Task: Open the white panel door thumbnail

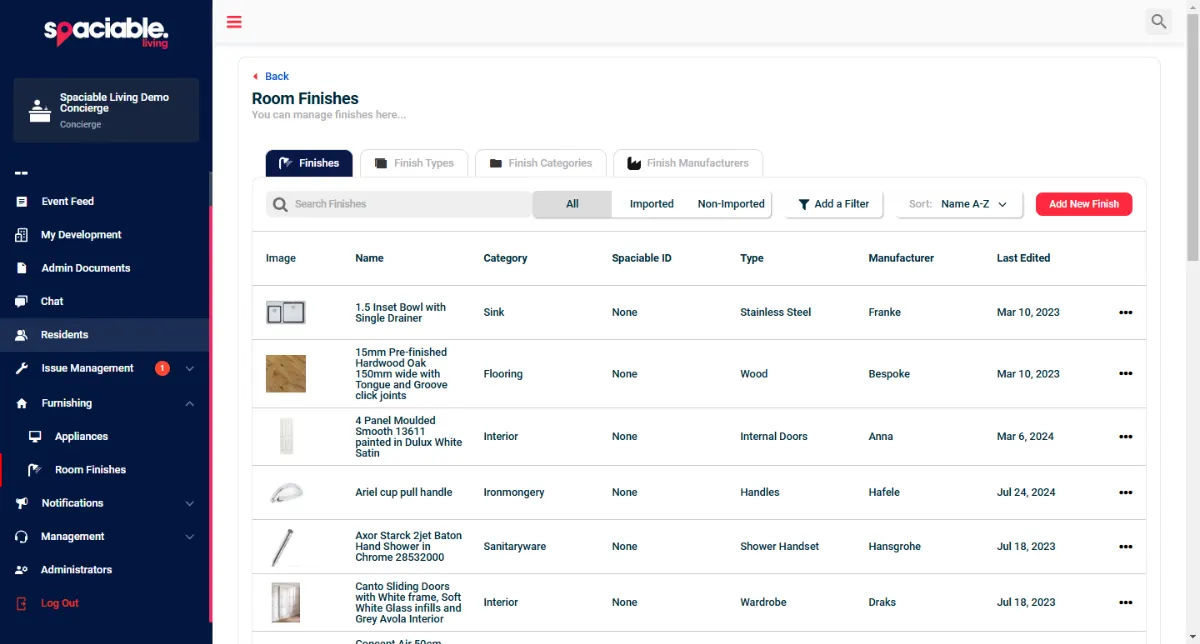Action: click(x=286, y=437)
